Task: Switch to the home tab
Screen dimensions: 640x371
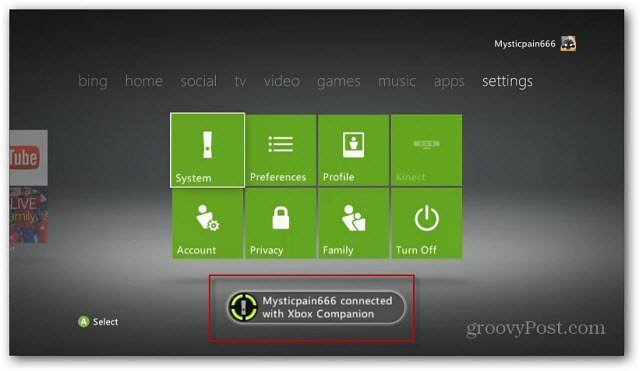Action: click(x=144, y=81)
